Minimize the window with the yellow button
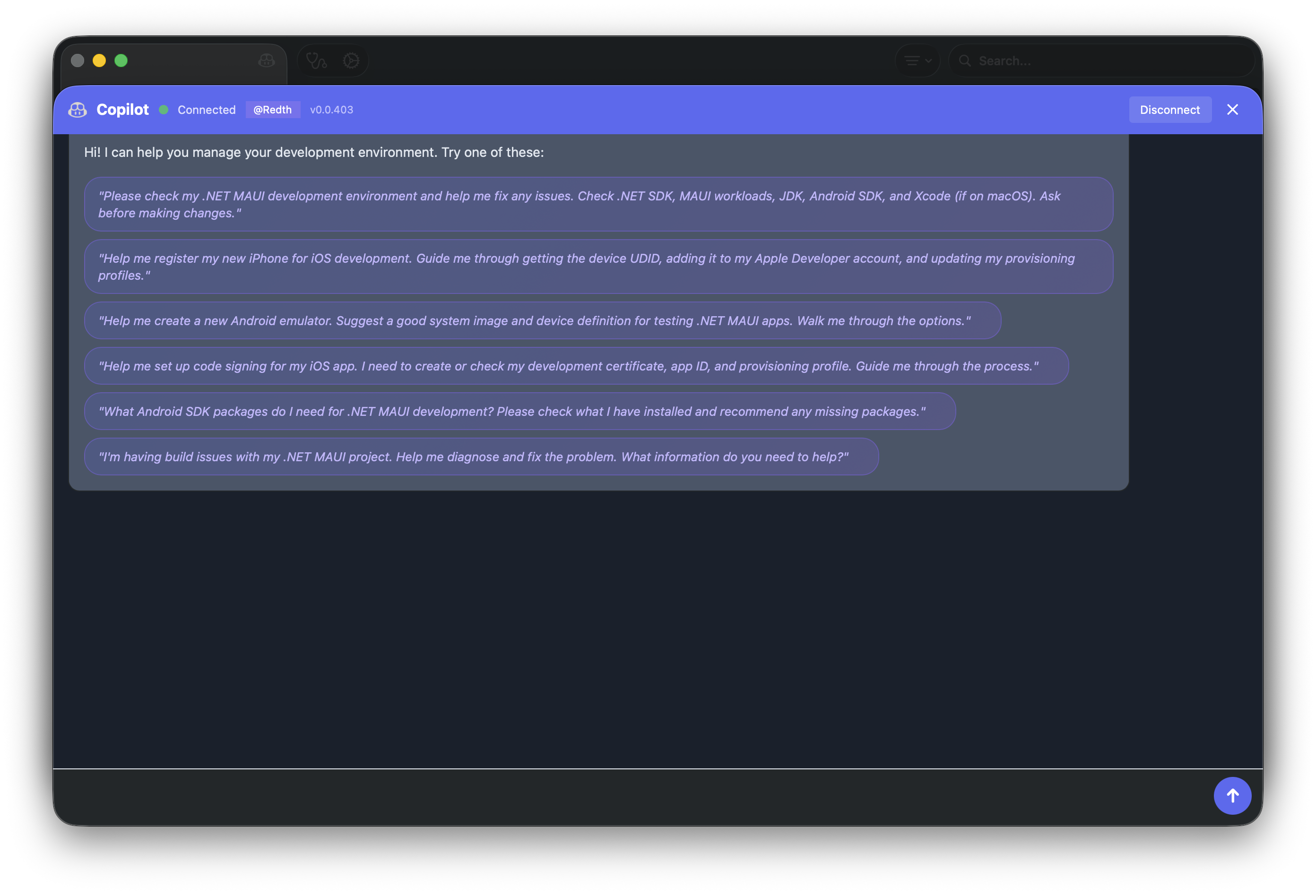 (100, 60)
